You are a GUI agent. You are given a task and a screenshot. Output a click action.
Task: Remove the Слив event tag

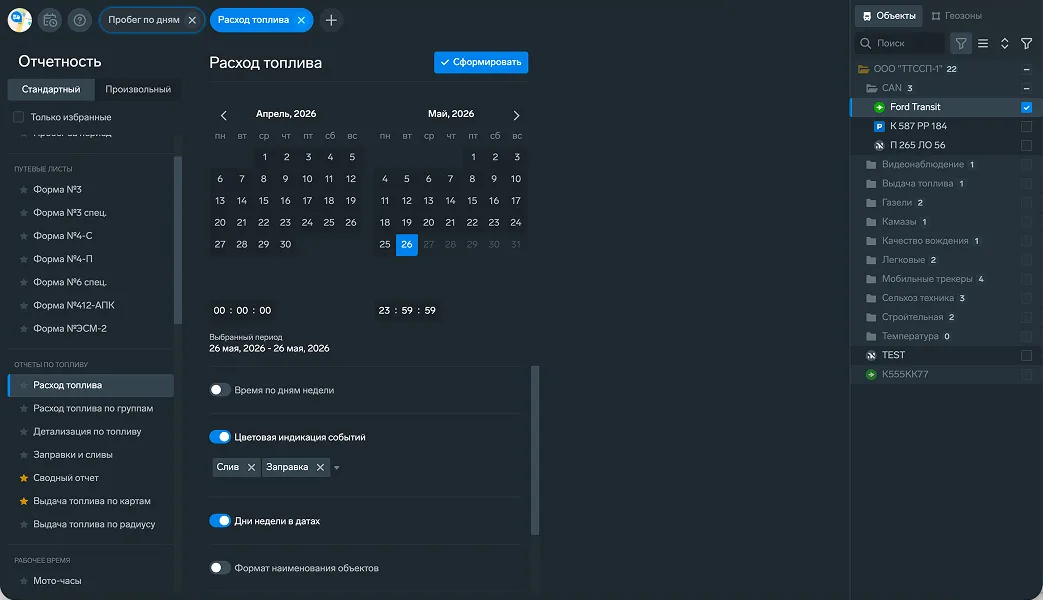pyautogui.click(x=251, y=468)
